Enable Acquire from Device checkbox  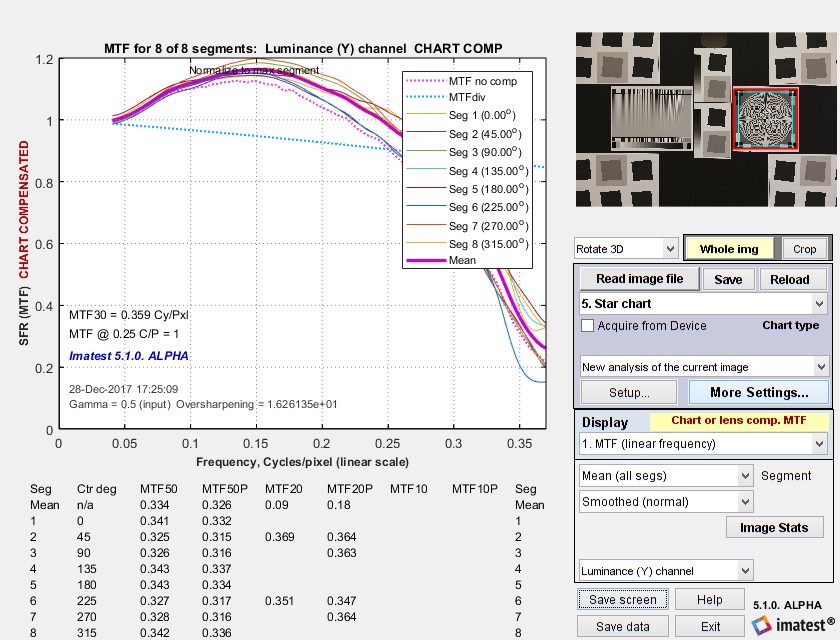[x=588, y=326]
